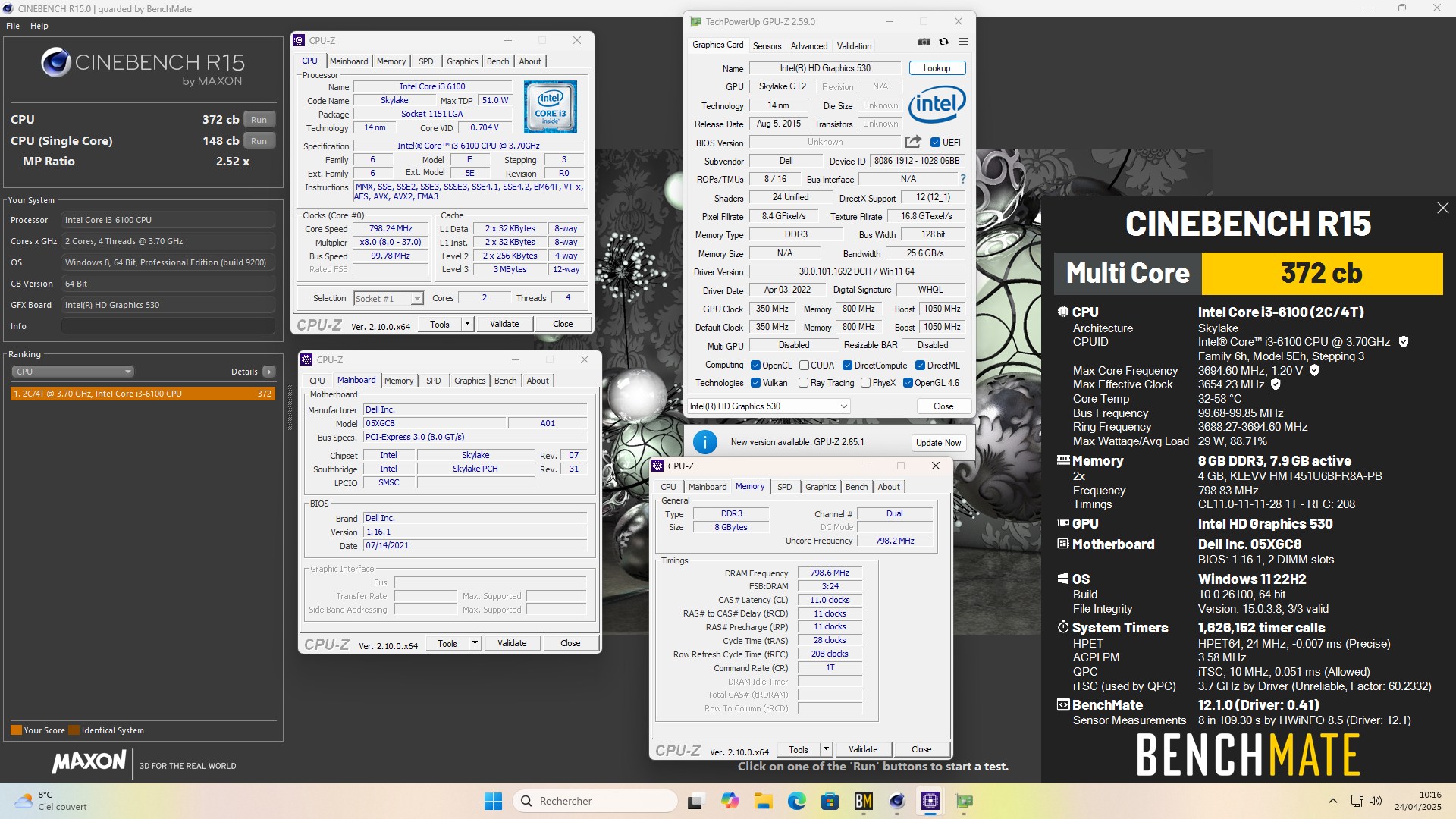Select the 2C/4T i3-6100 ranking entry
Image resolution: width=1456 pixels, height=819 pixels.
point(143,394)
